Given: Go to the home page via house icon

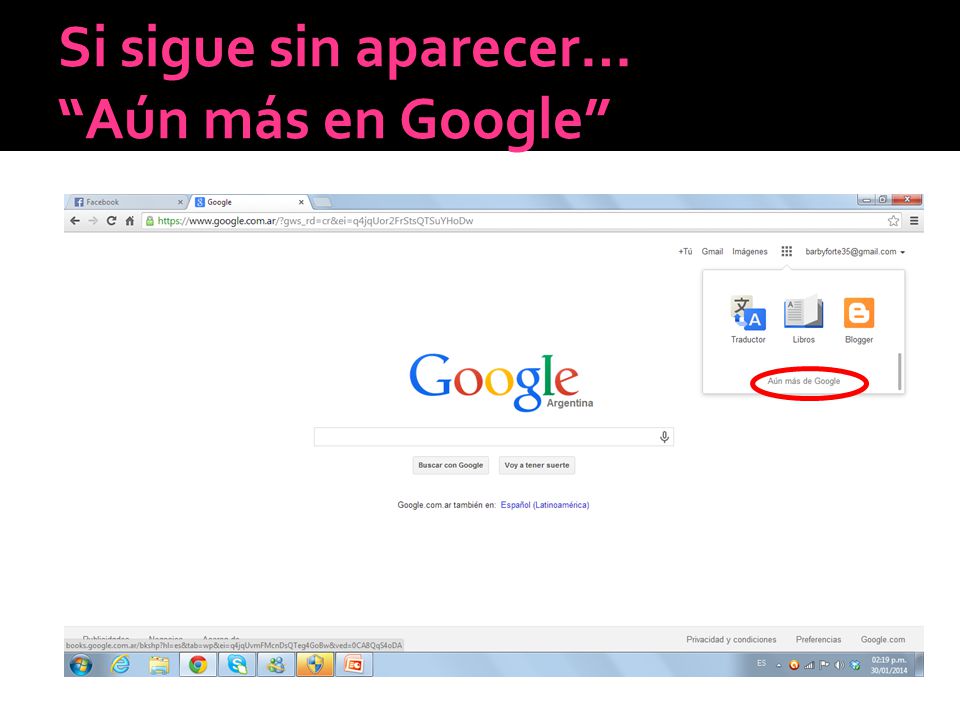Looking at the screenshot, I should point(130,221).
